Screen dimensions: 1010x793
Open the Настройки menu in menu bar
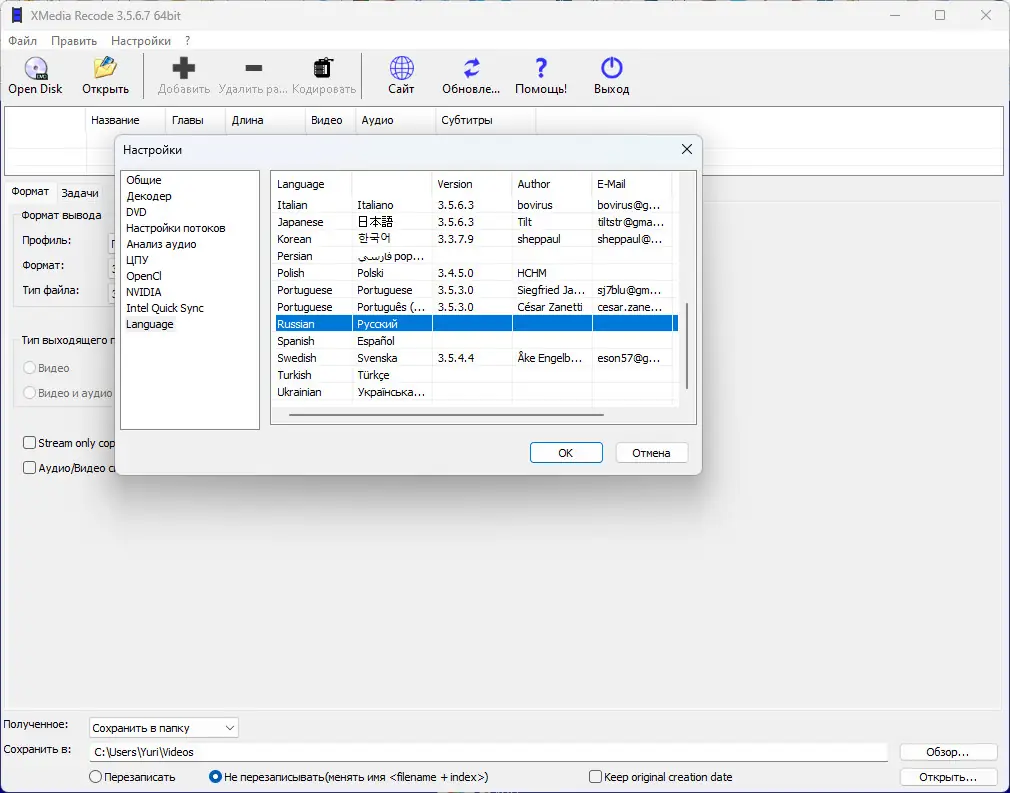pos(140,41)
